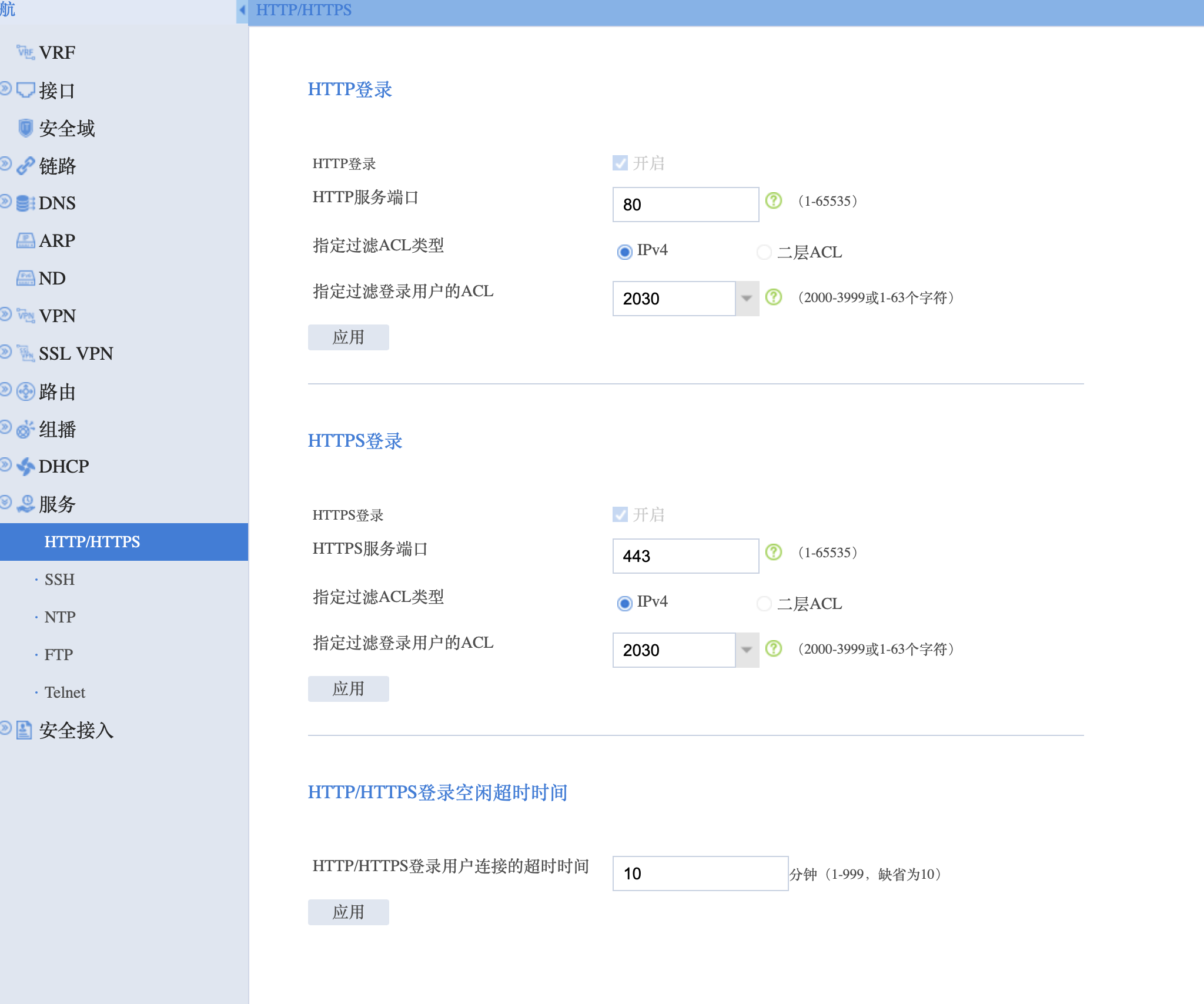Click the VRF icon in sidebar
Viewport: 1204px width, 1004px height.
25,52
